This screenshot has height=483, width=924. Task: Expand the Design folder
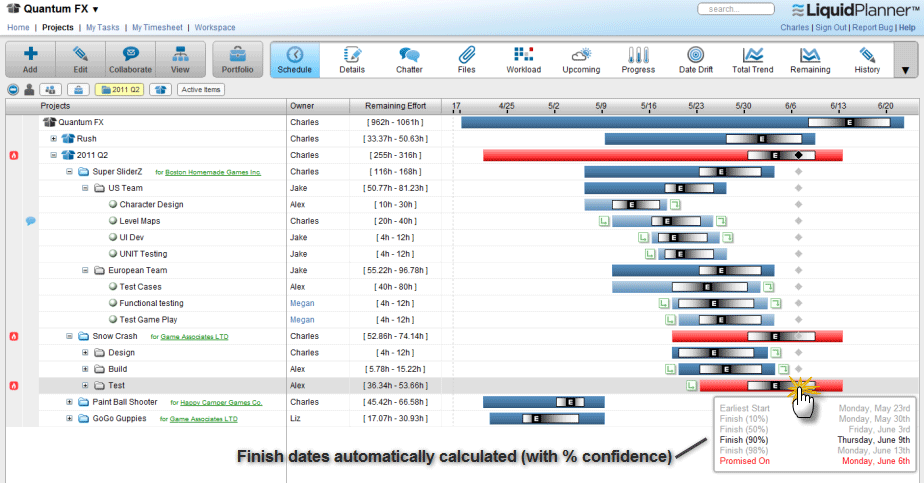[85, 352]
